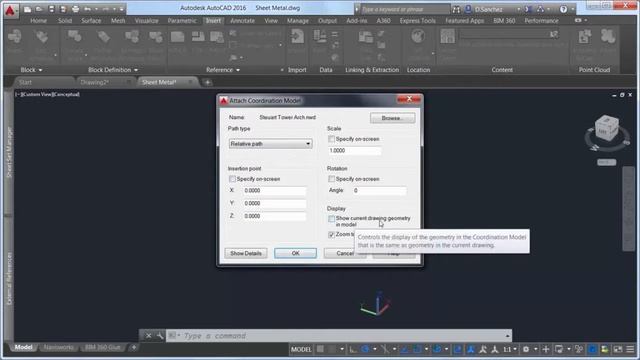
Task: Click the annotation monitor plus icon
Action: click(546, 349)
